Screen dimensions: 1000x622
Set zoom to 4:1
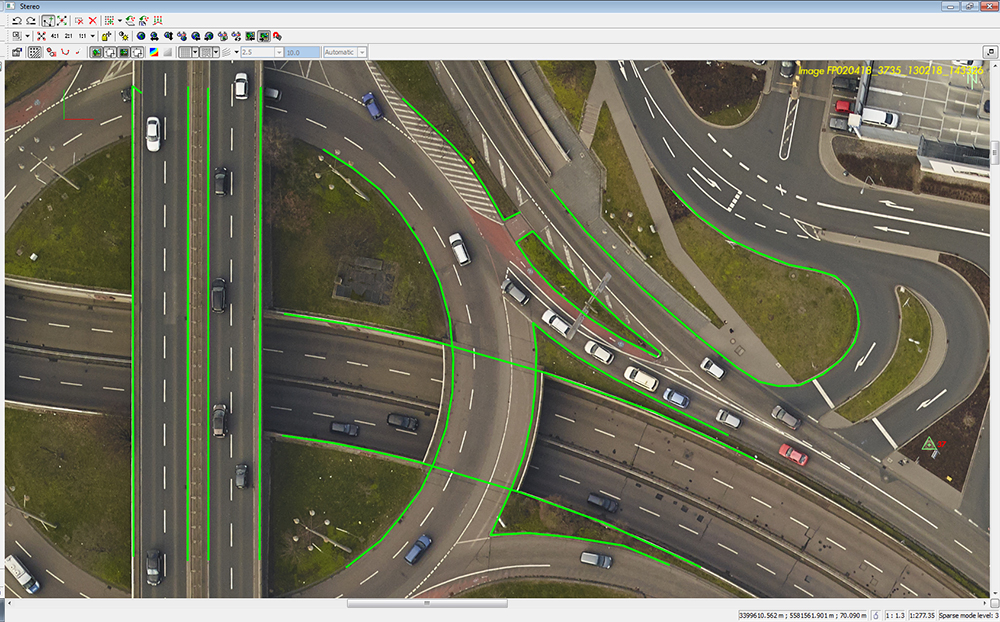point(55,36)
